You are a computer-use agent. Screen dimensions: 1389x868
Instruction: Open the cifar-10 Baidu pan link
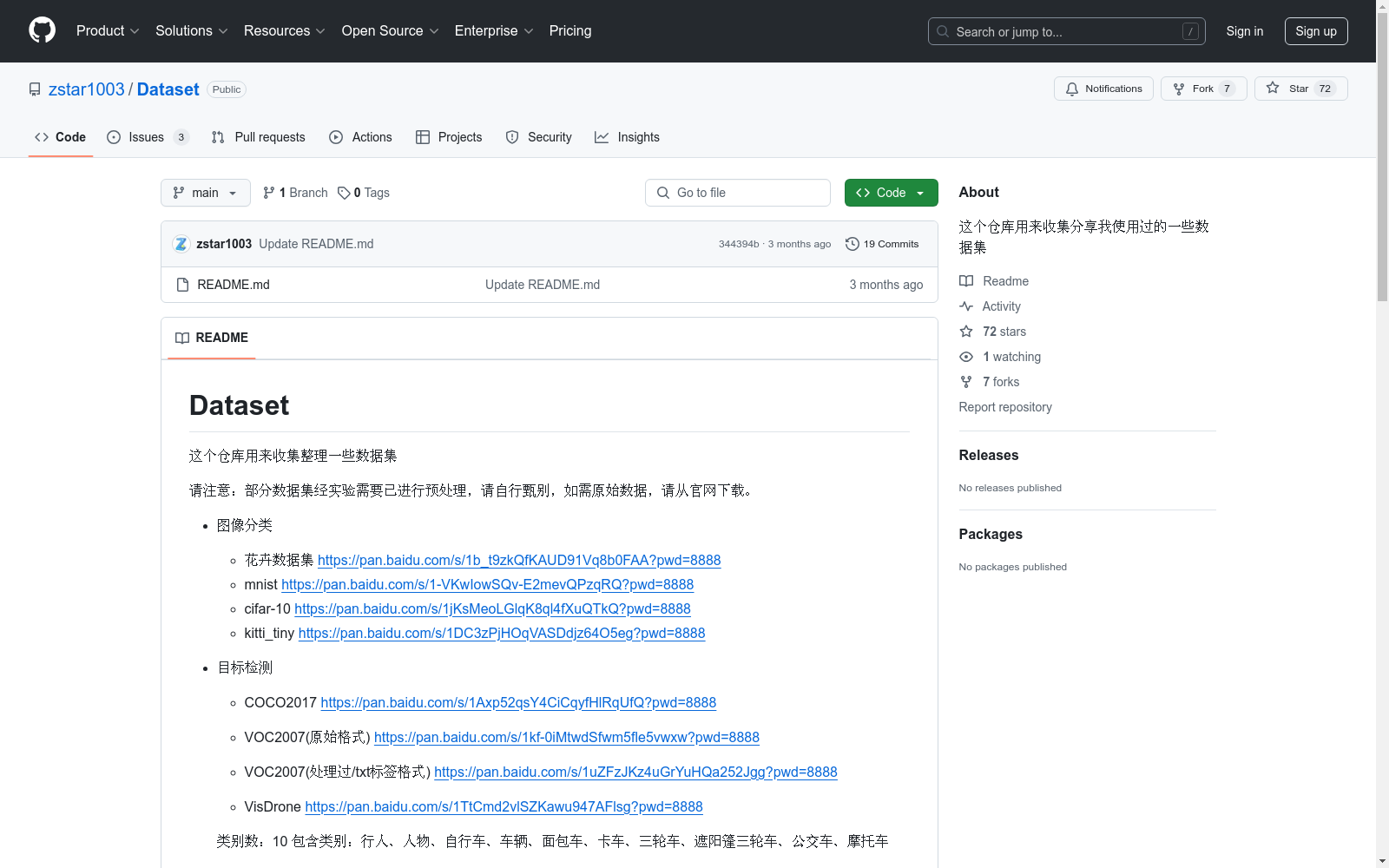pos(492,608)
